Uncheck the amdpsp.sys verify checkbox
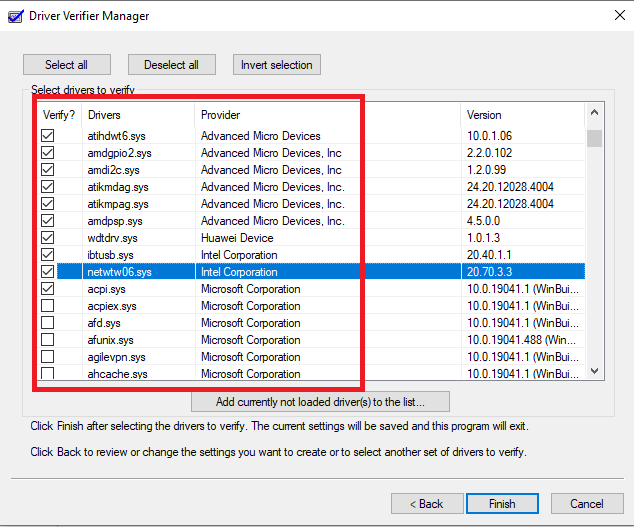This screenshot has width=634, height=527. (x=48, y=220)
